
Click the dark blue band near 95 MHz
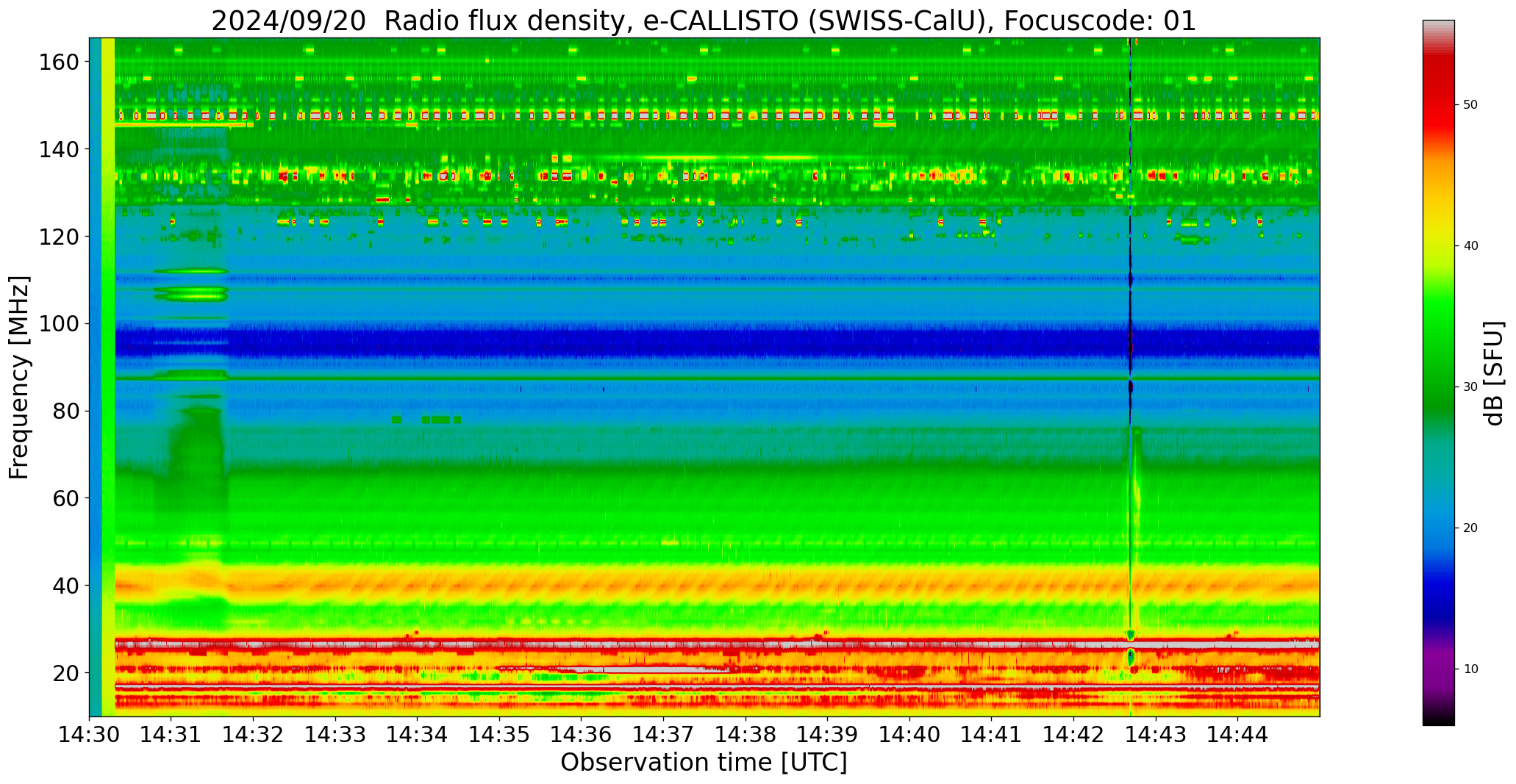click(717, 342)
